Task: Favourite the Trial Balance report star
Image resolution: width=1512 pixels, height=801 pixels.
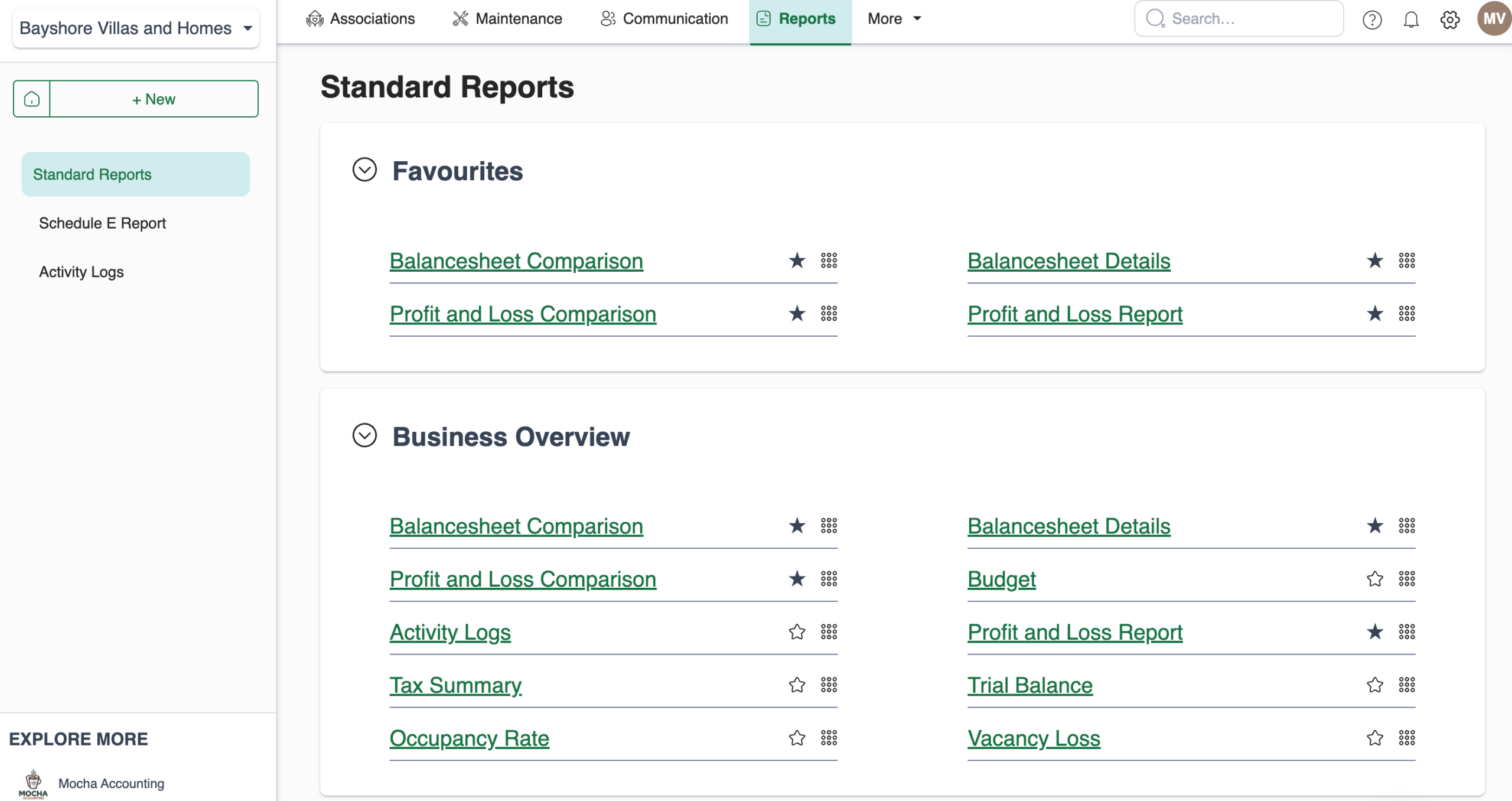Action: click(1375, 685)
